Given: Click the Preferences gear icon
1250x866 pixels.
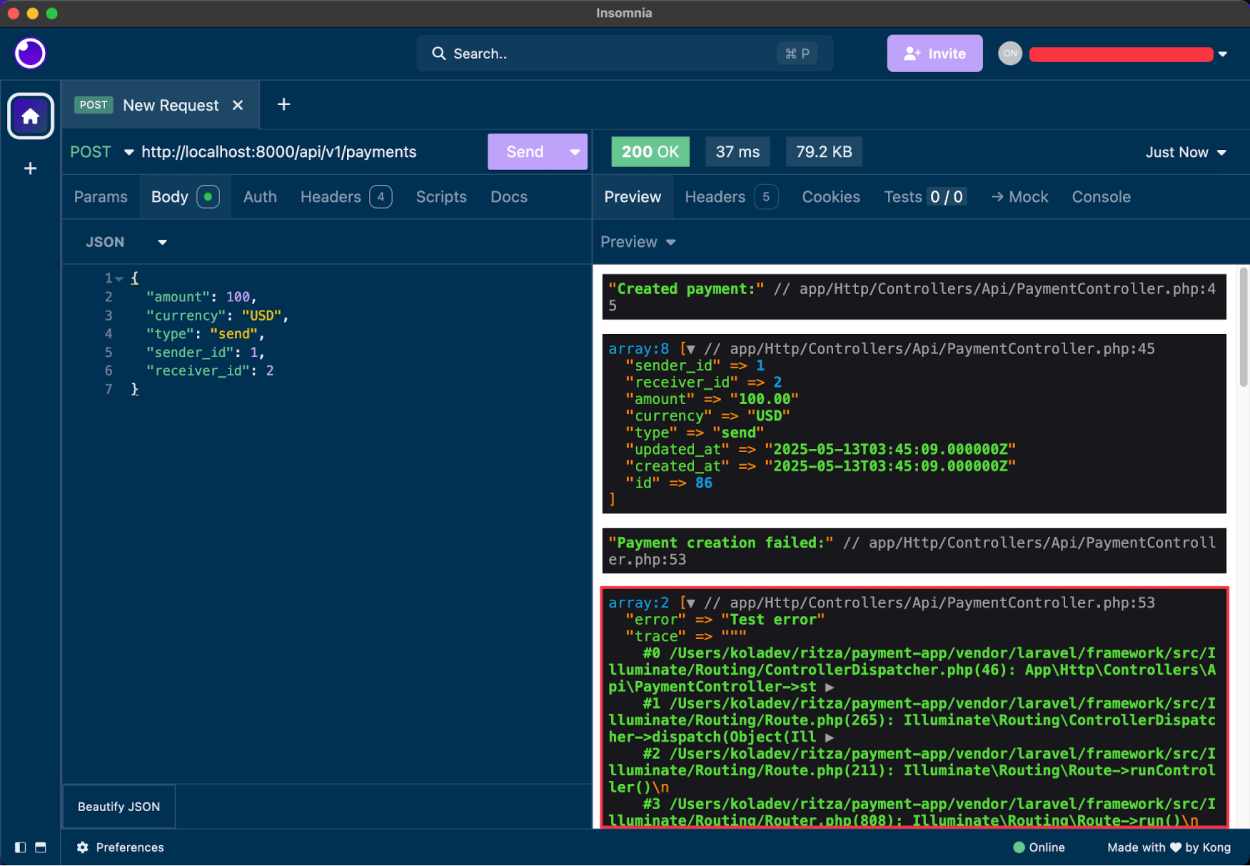Looking at the screenshot, I should point(83,847).
